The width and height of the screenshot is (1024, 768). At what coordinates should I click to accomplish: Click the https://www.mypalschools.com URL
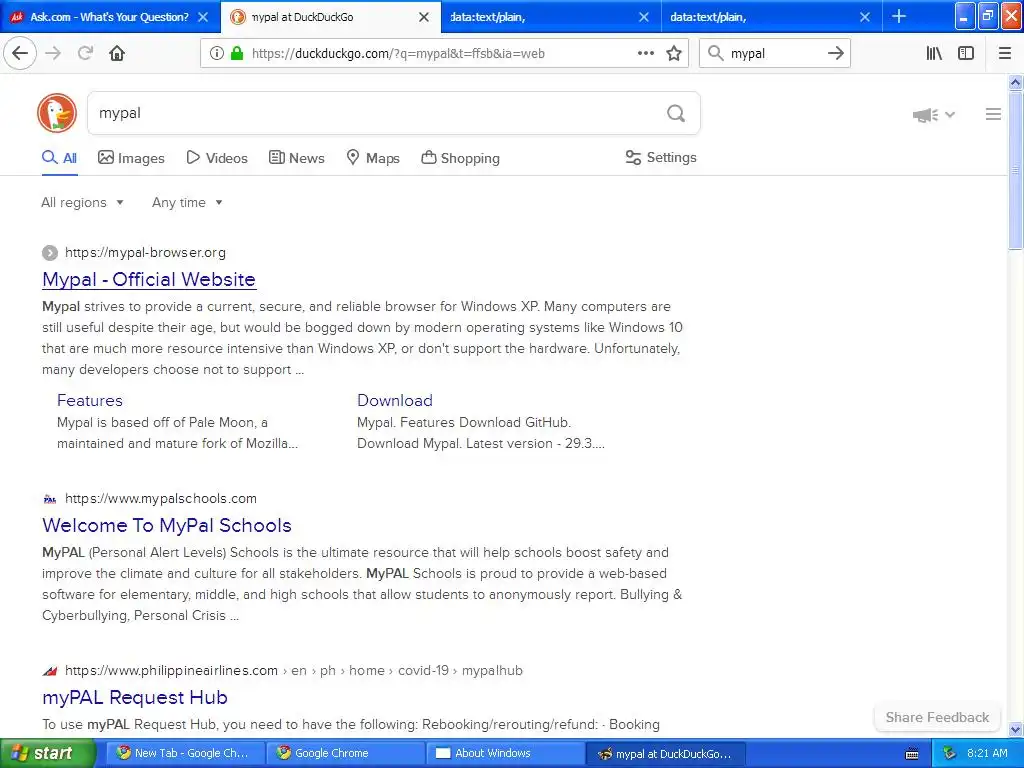coord(161,499)
